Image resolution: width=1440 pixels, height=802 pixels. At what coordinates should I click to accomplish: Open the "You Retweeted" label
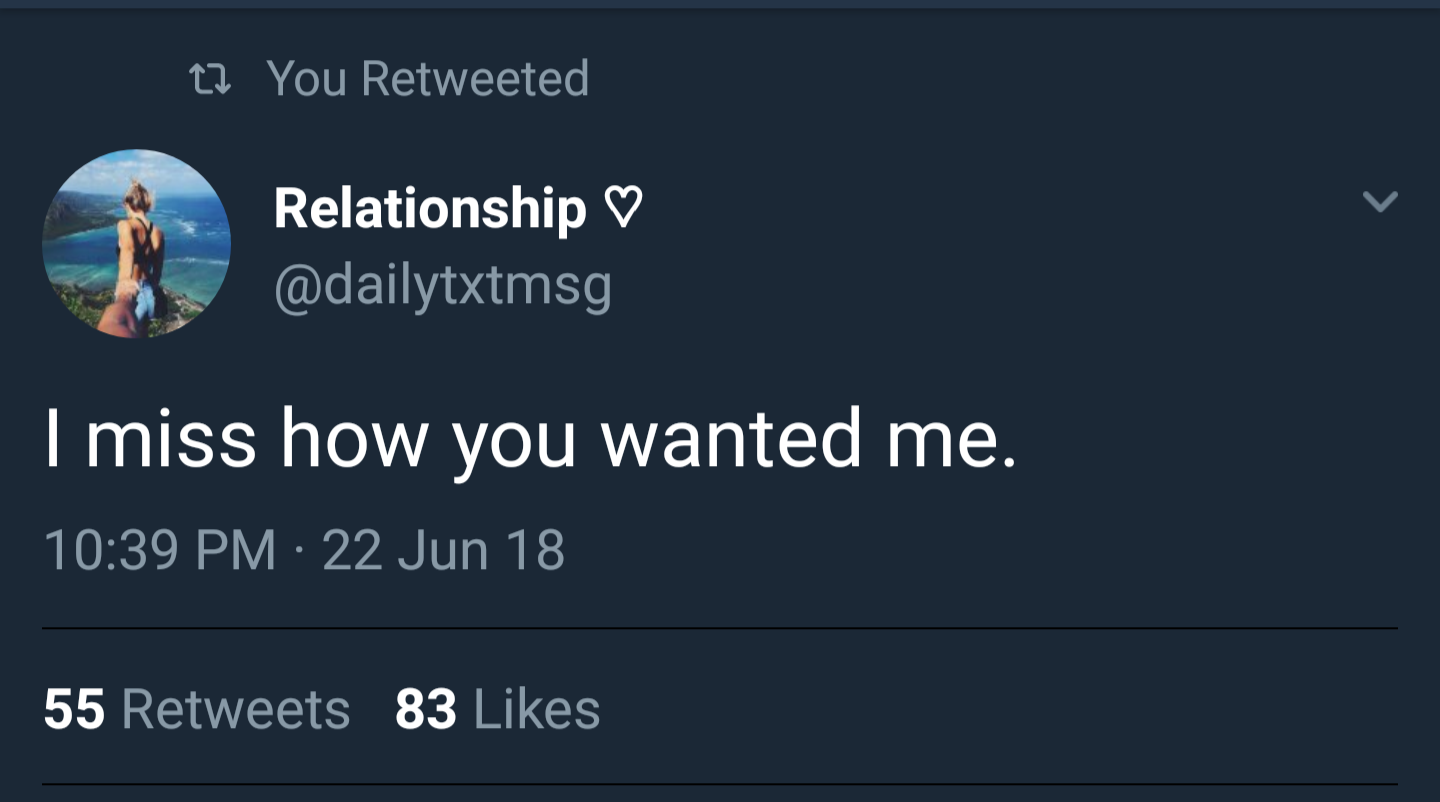coord(427,78)
